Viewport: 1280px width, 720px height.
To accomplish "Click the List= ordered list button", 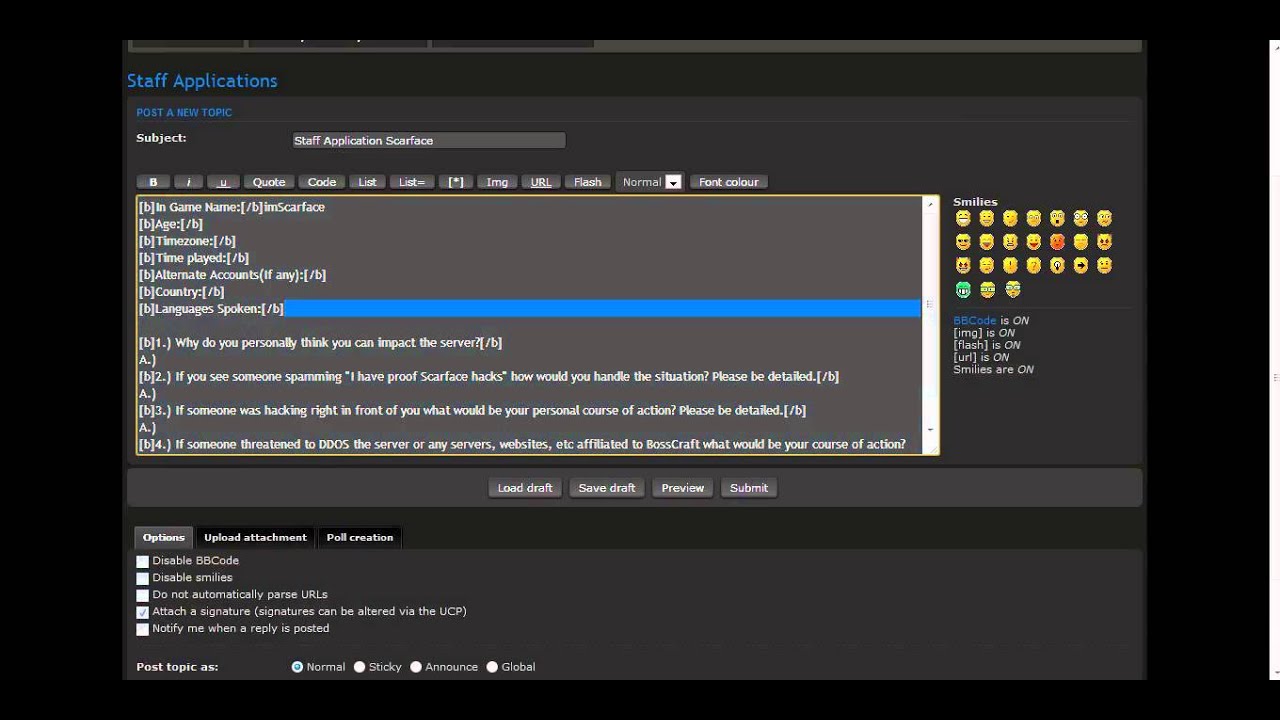I will pyautogui.click(x=412, y=182).
